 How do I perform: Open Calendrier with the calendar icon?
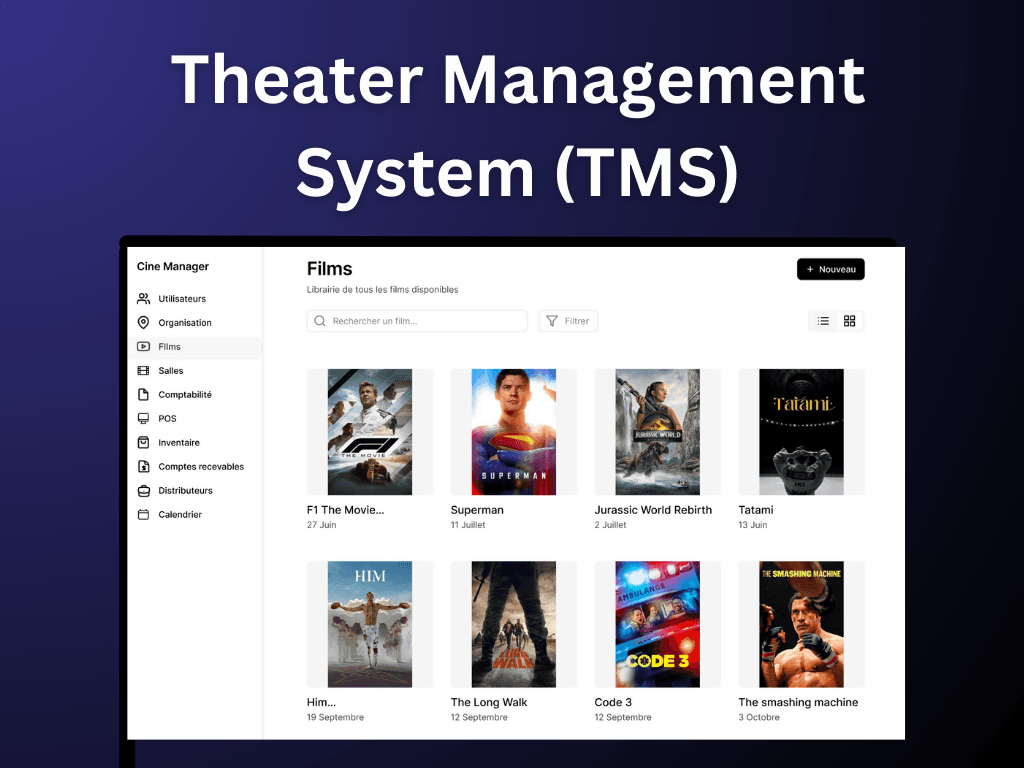click(x=144, y=514)
